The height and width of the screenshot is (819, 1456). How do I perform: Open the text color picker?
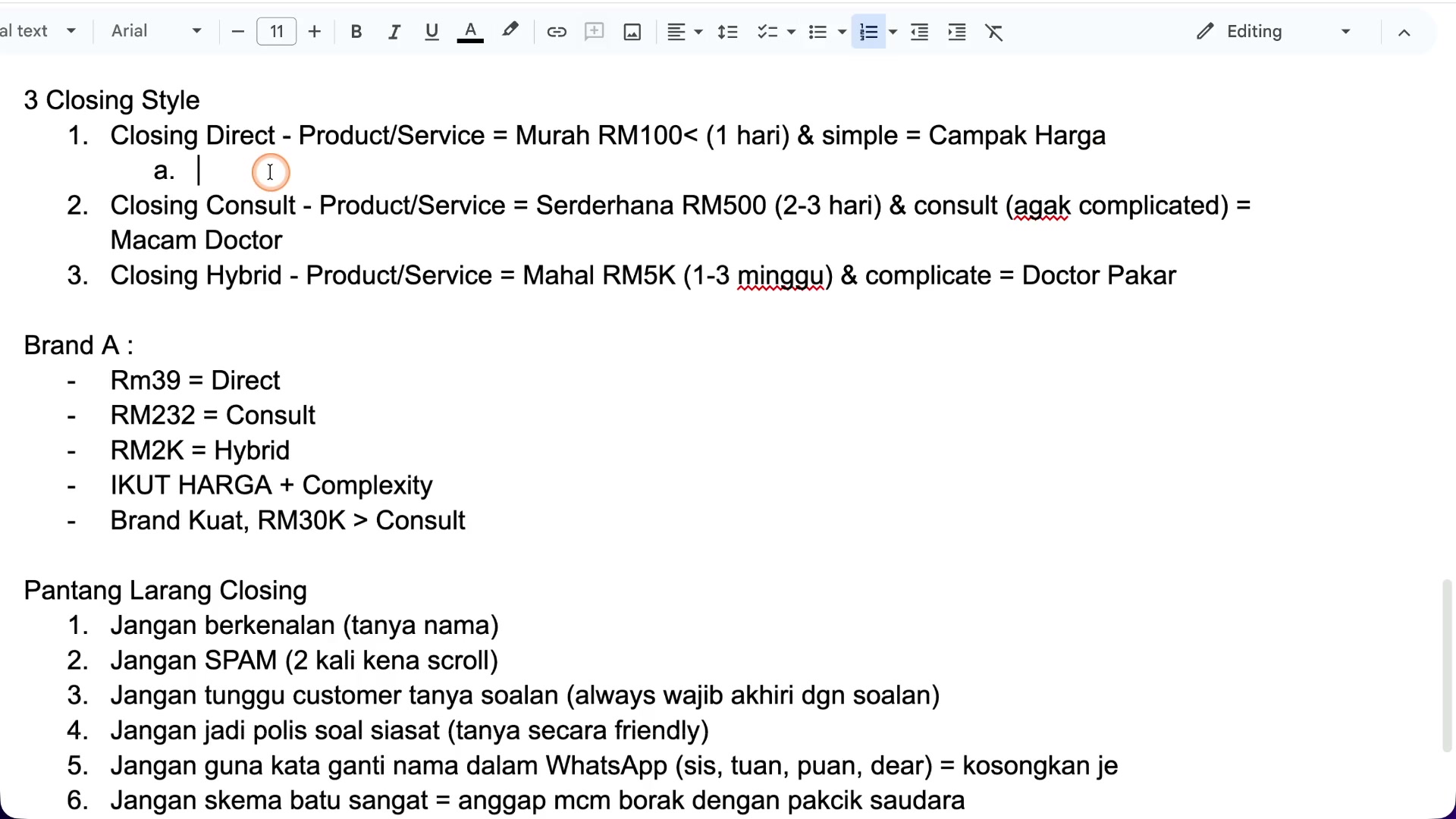click(x=470, y=32)
